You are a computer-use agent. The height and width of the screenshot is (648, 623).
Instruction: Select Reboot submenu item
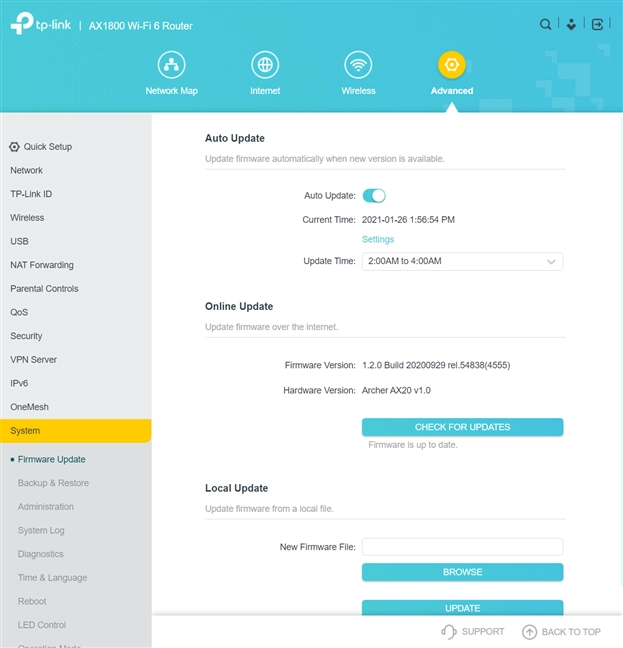(x=32, y=601)
